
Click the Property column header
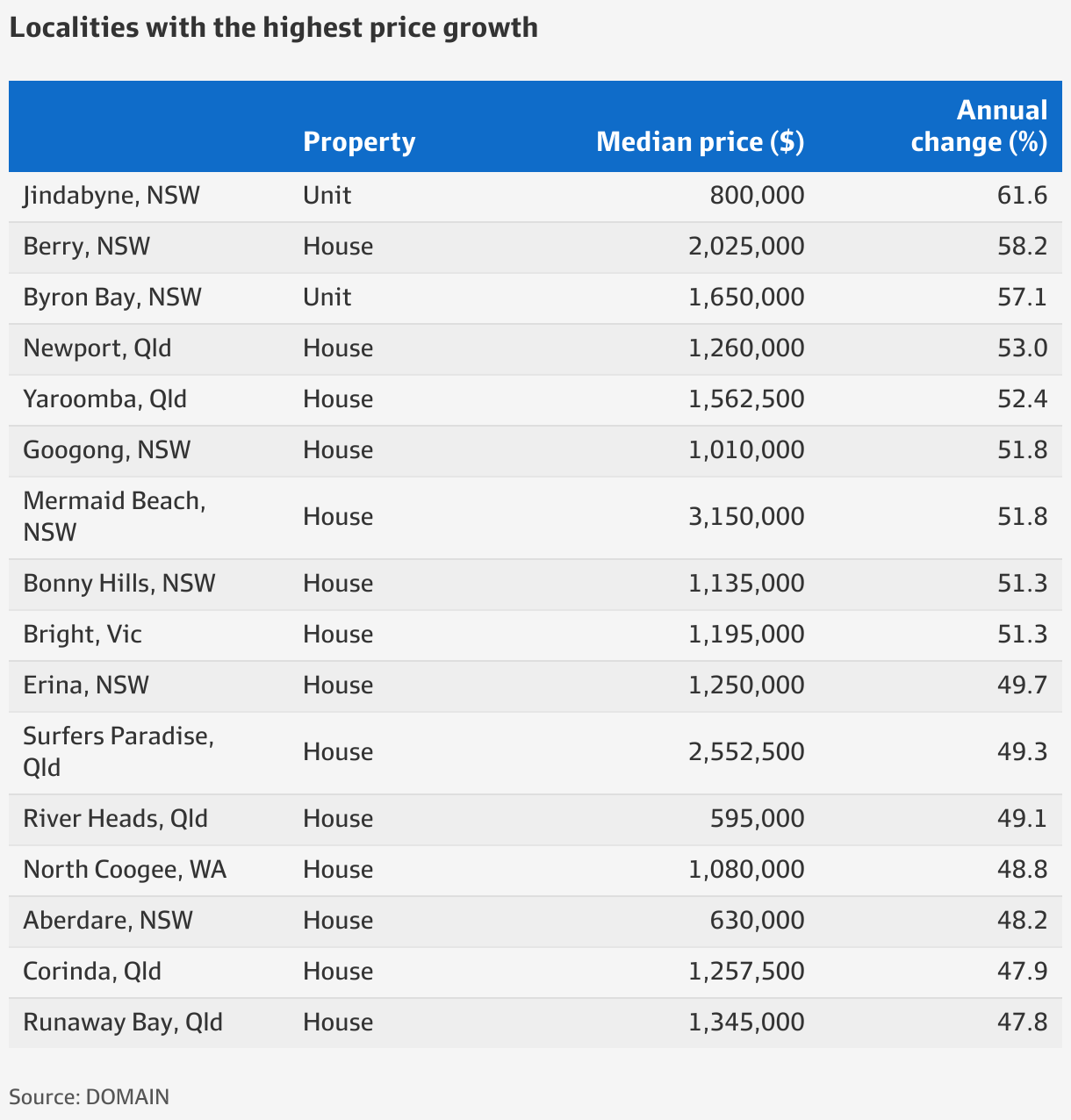tap(359, 142)
